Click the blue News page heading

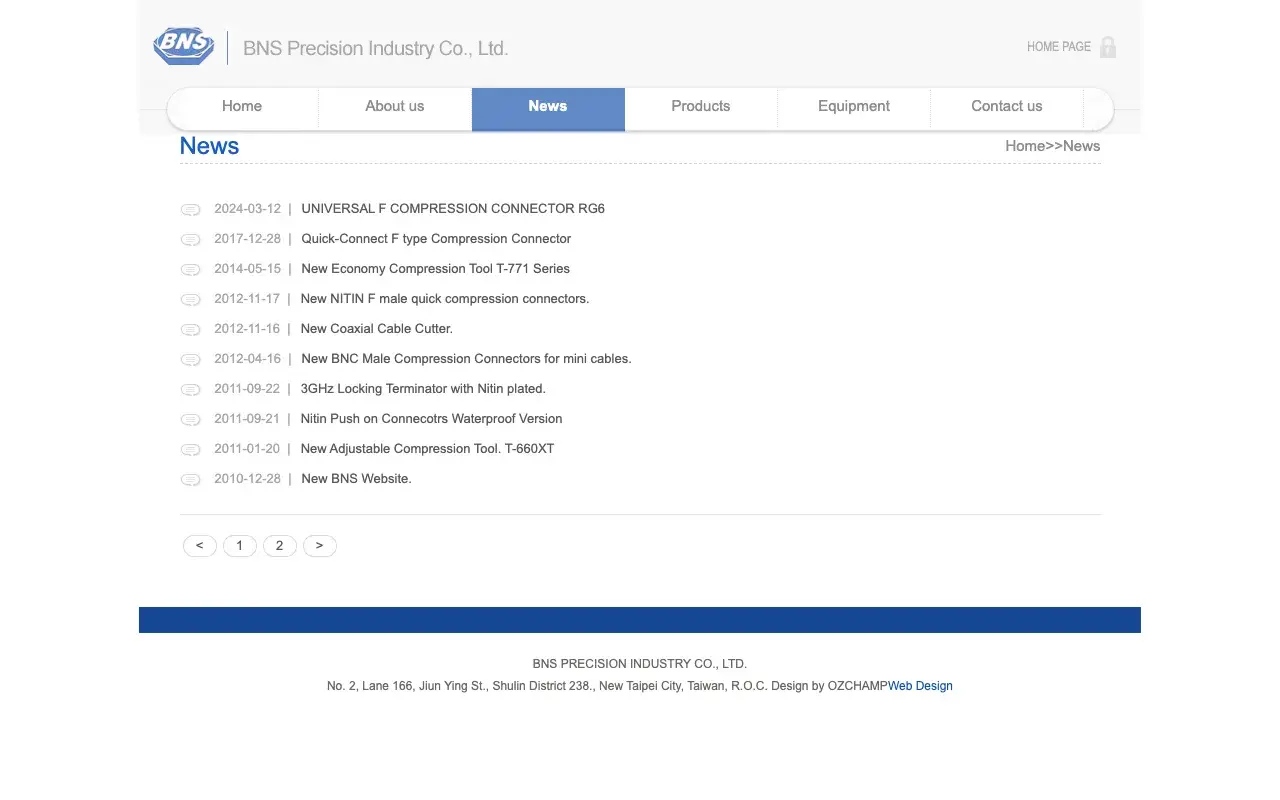tap(209, 146)
